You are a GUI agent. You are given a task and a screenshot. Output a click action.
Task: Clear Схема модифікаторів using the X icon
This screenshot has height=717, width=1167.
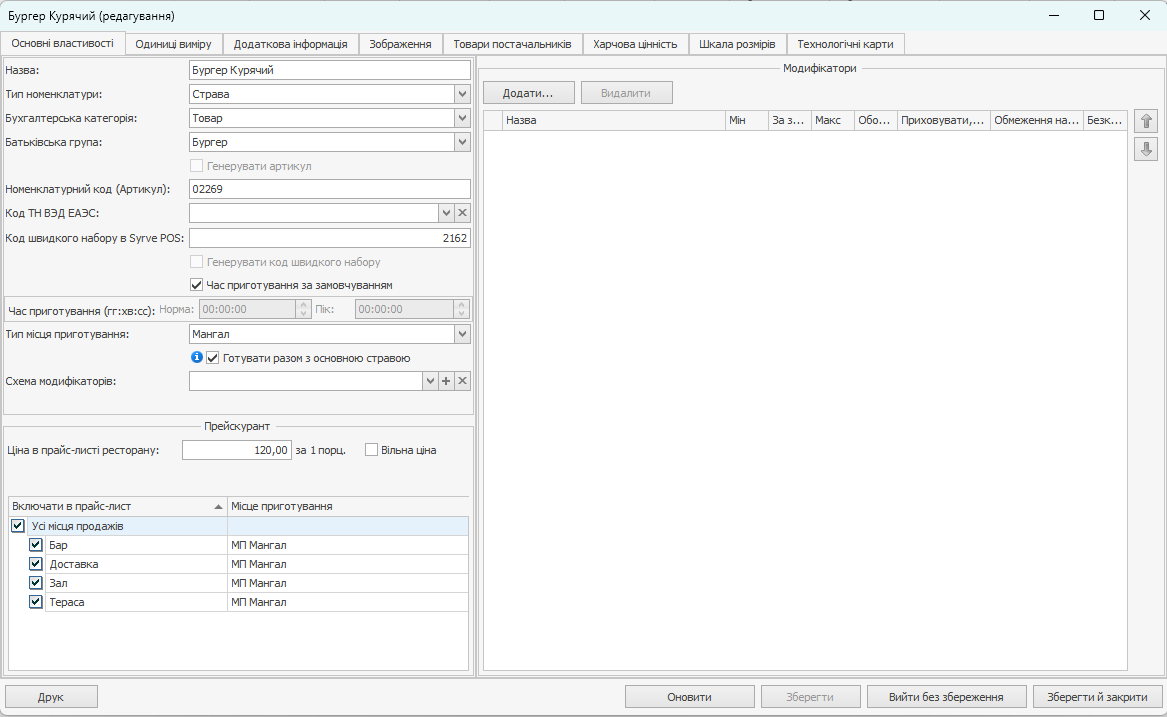click(x=462, y=381)
